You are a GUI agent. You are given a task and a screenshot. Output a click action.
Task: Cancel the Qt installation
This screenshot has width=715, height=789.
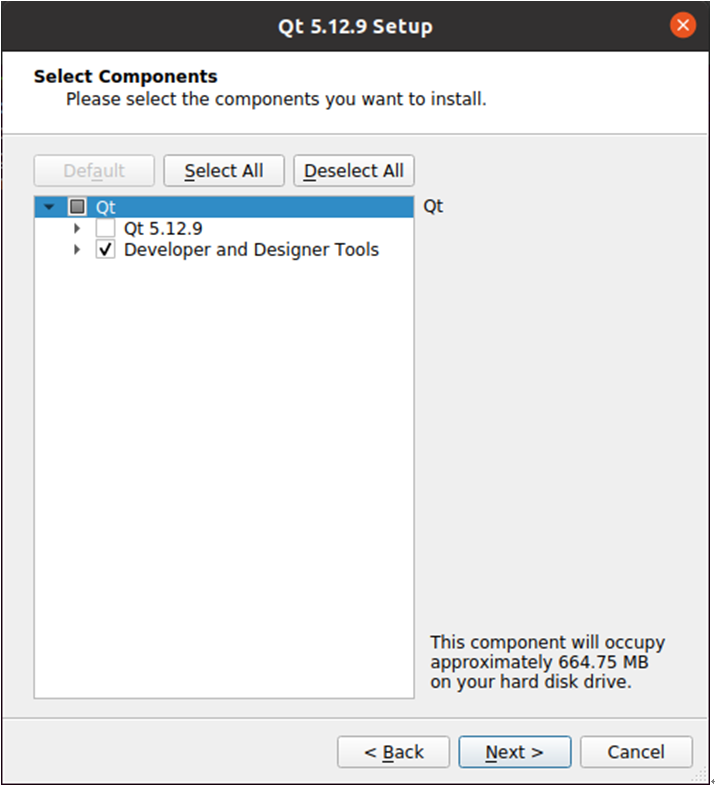[636, 752]
